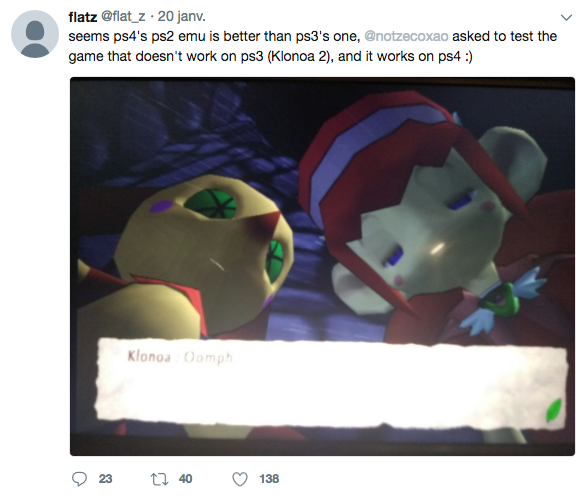This screenshot has height=497, width=586.
Task: Click the reply speech bubble icon
Action: coord(79,479)
